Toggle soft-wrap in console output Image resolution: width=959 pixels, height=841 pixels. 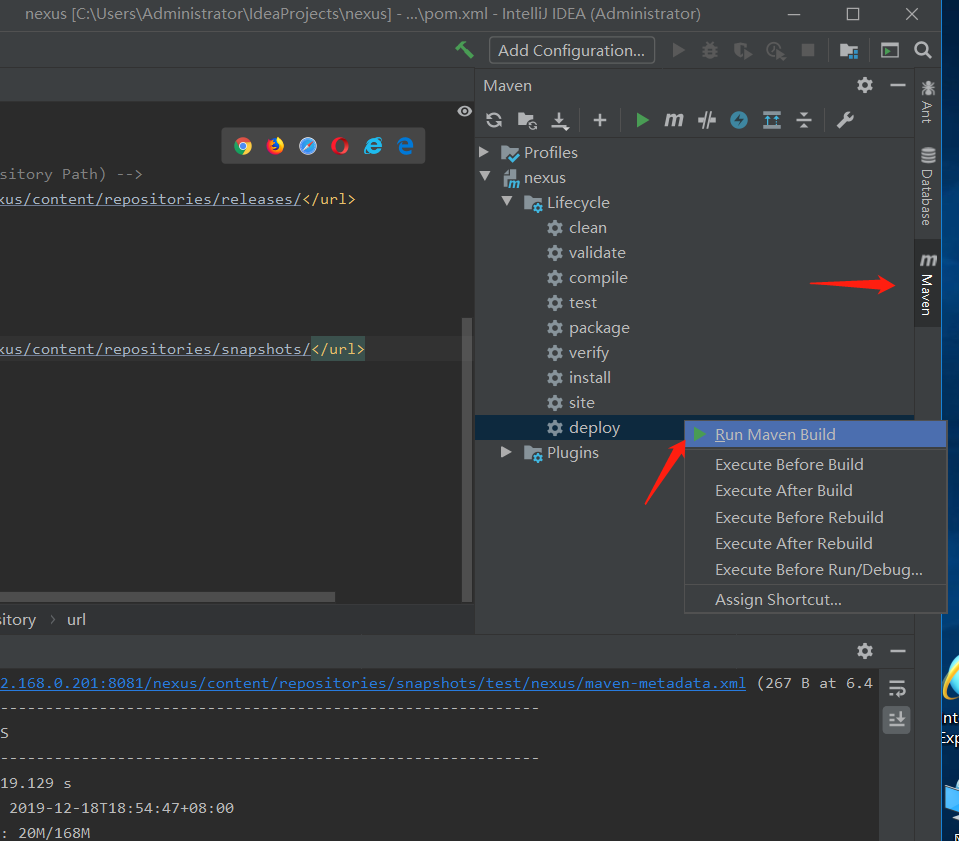[x=897, y=689]
